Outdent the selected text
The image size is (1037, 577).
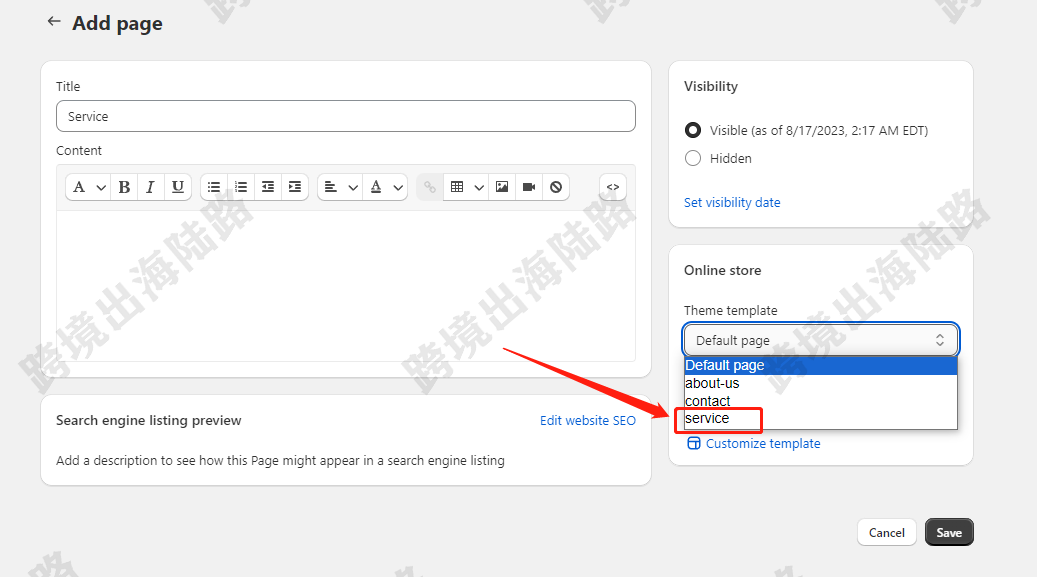coord(268,187)
